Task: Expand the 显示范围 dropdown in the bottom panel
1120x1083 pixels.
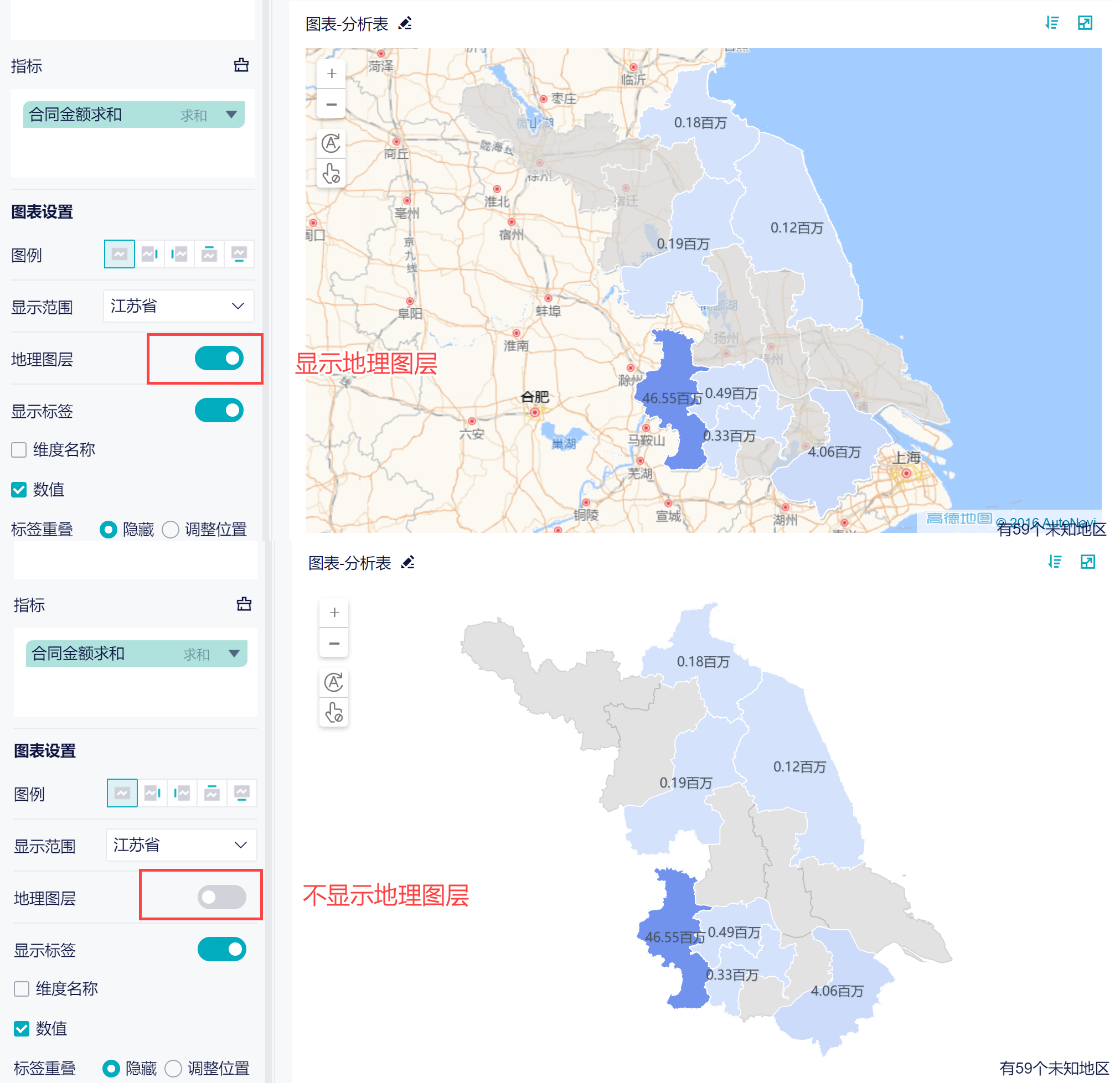Action: [x=181, y=845]
